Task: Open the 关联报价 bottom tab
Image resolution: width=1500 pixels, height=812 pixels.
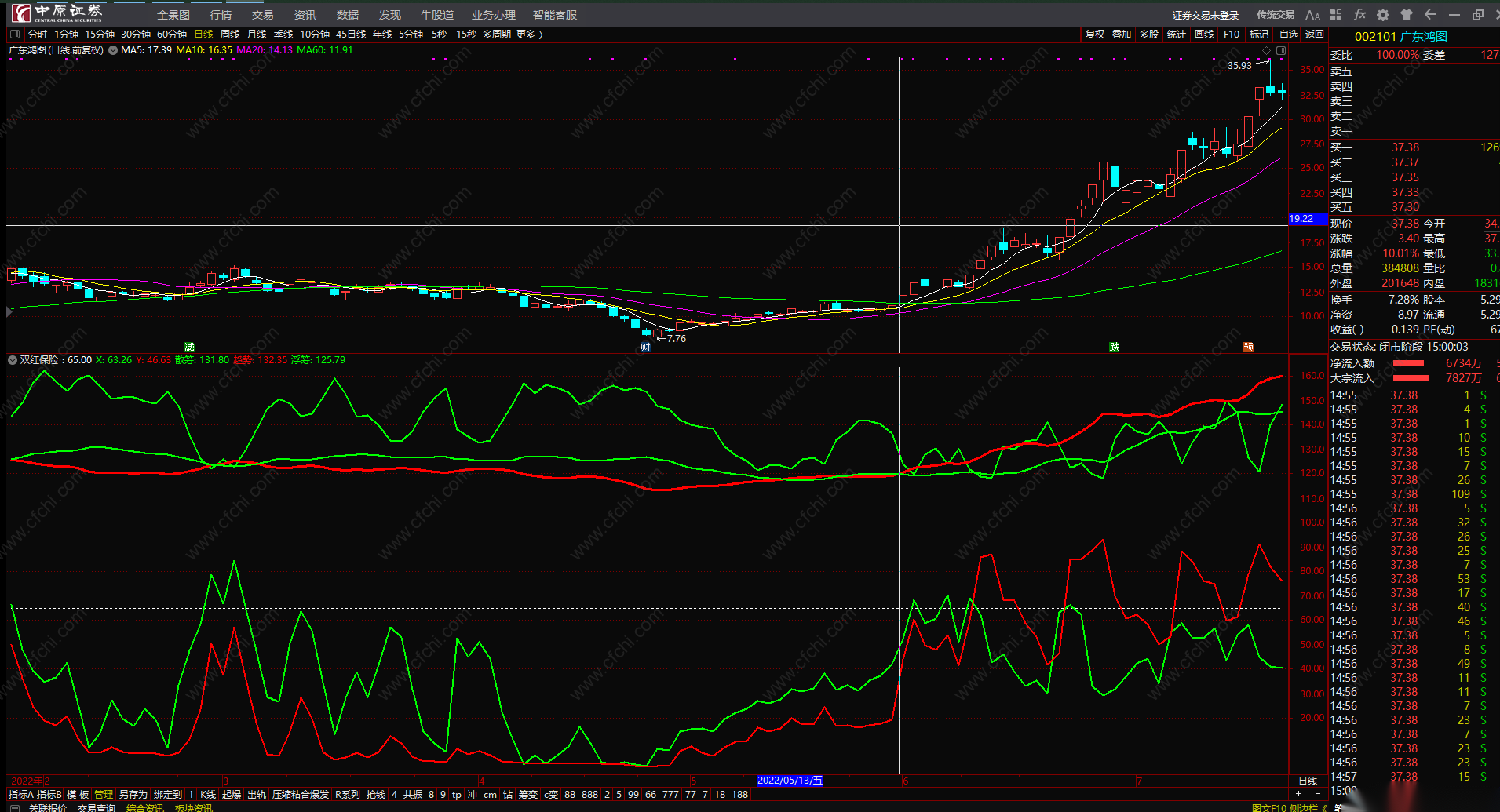Action: 48,807
